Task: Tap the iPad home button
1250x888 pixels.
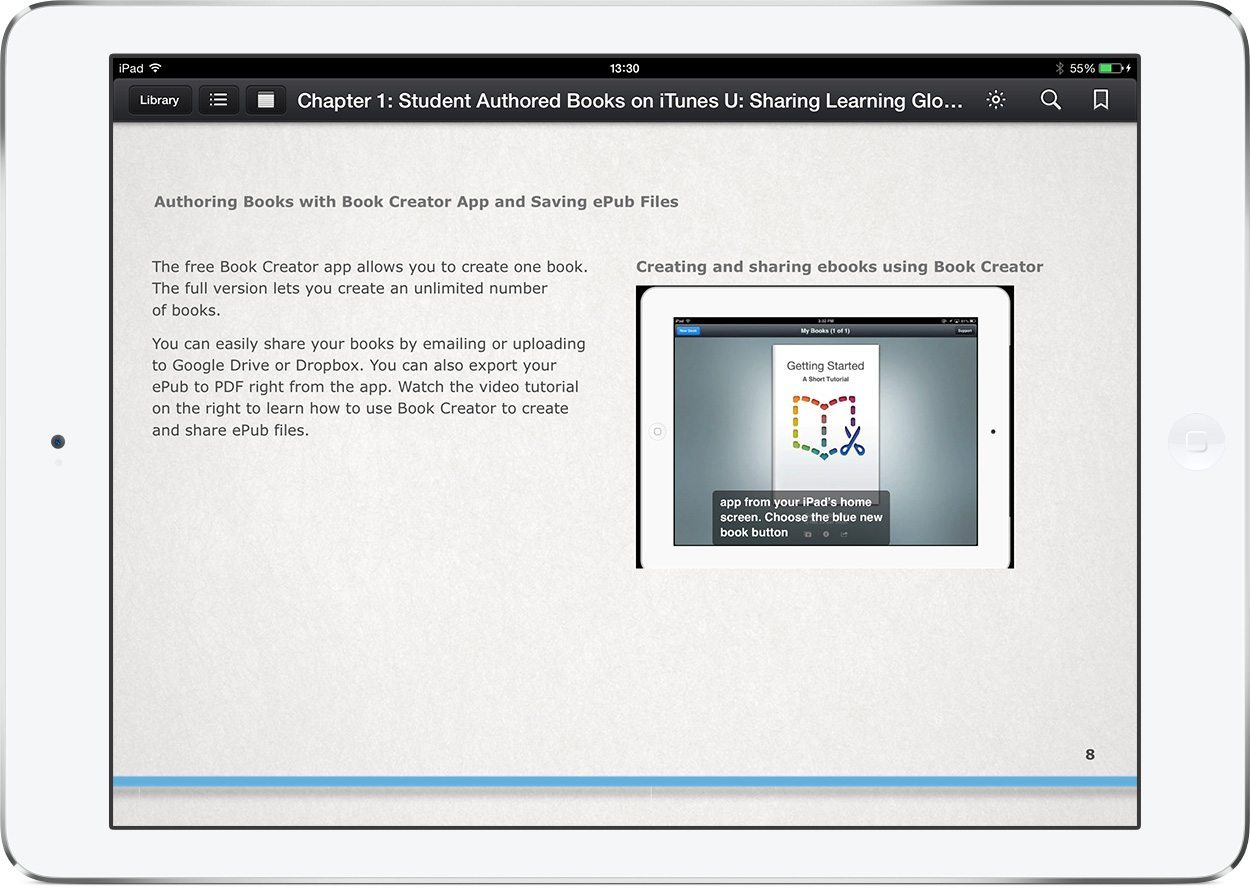Action: click(1196, 442)
